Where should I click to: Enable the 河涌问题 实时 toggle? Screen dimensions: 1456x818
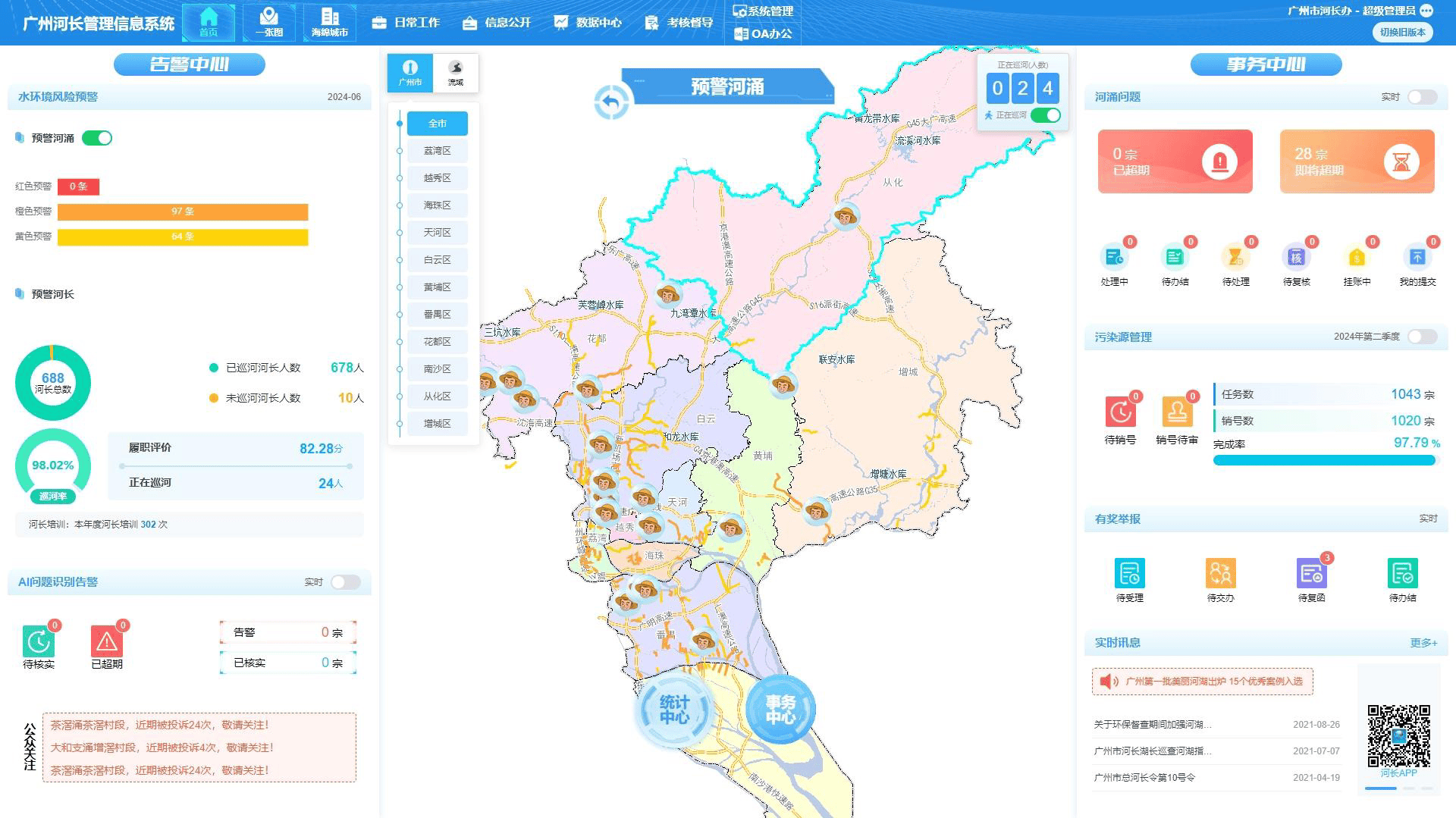pyautogui.click(x=1422, y=97)
